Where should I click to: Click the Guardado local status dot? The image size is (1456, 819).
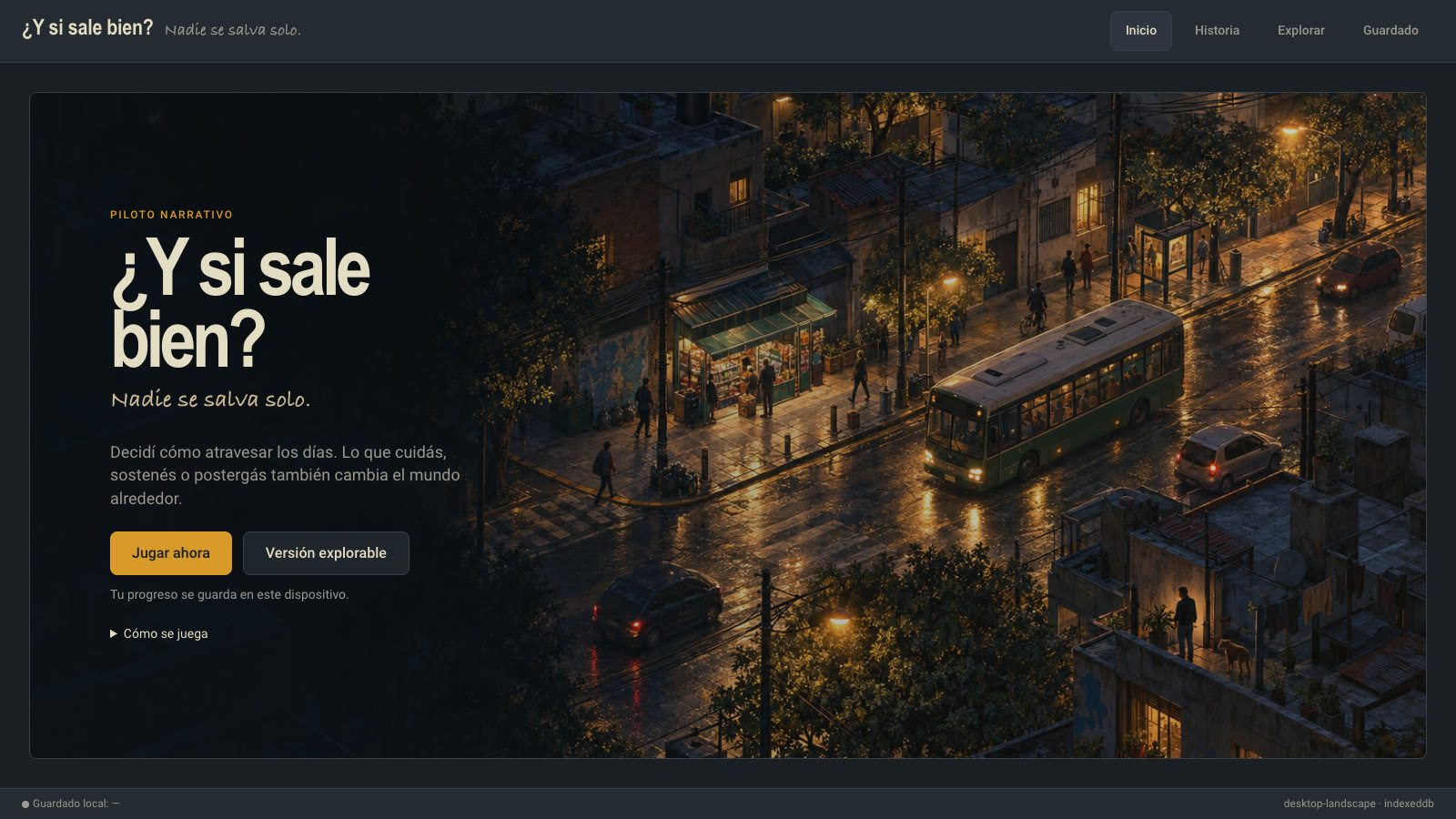coord(25,804)
